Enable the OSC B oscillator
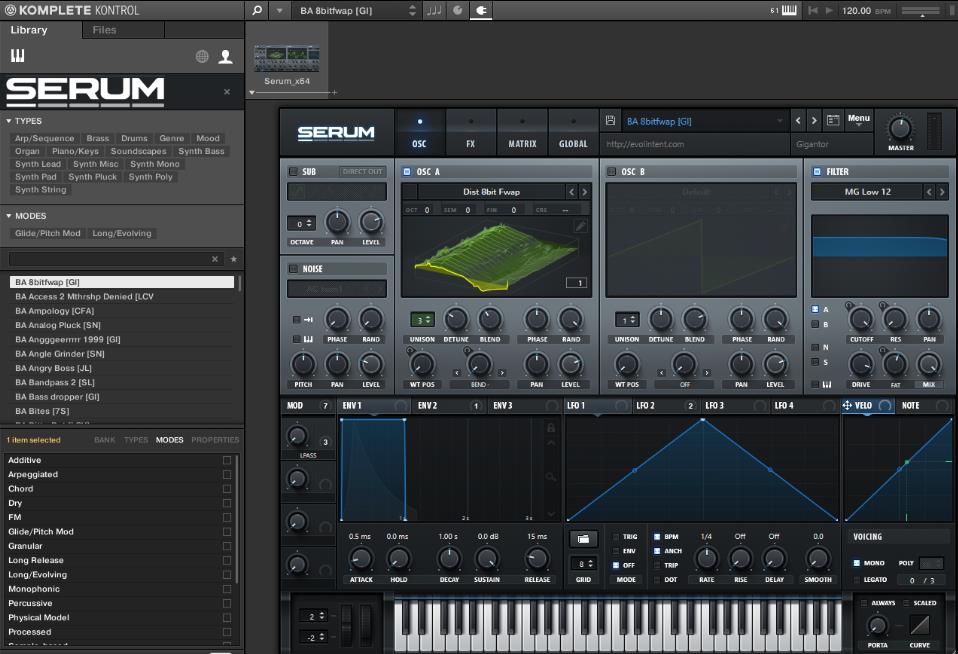 611,172
